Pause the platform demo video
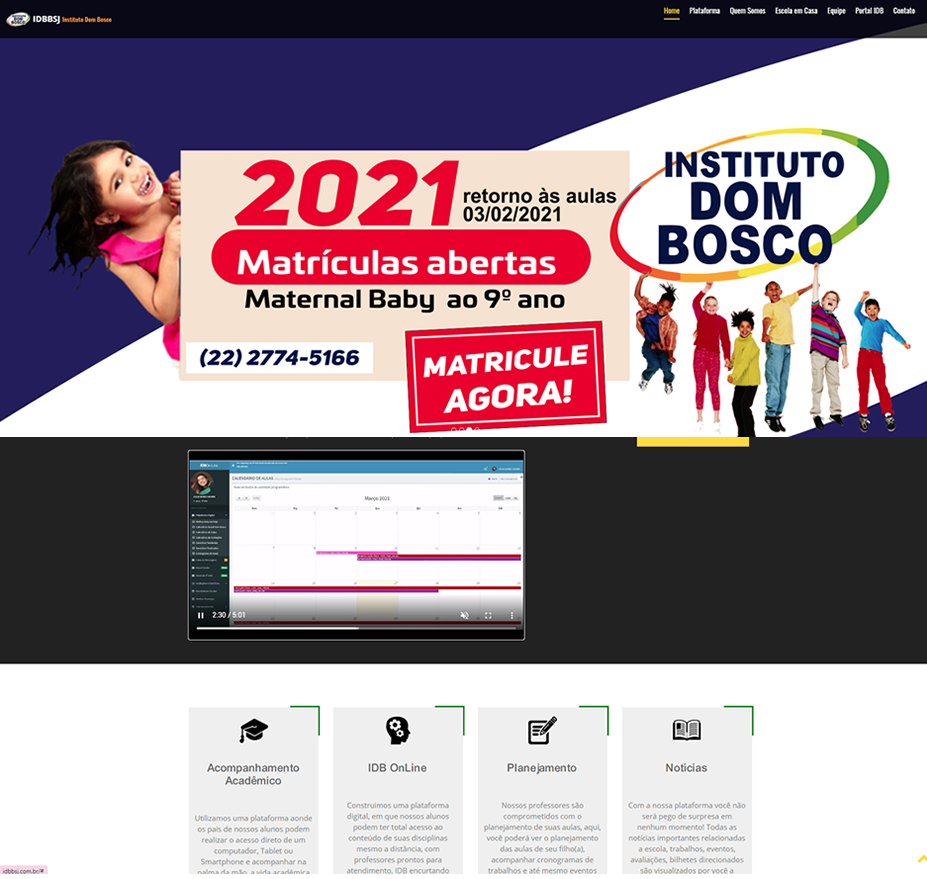The image size is (927, 879). coord(200,615)
